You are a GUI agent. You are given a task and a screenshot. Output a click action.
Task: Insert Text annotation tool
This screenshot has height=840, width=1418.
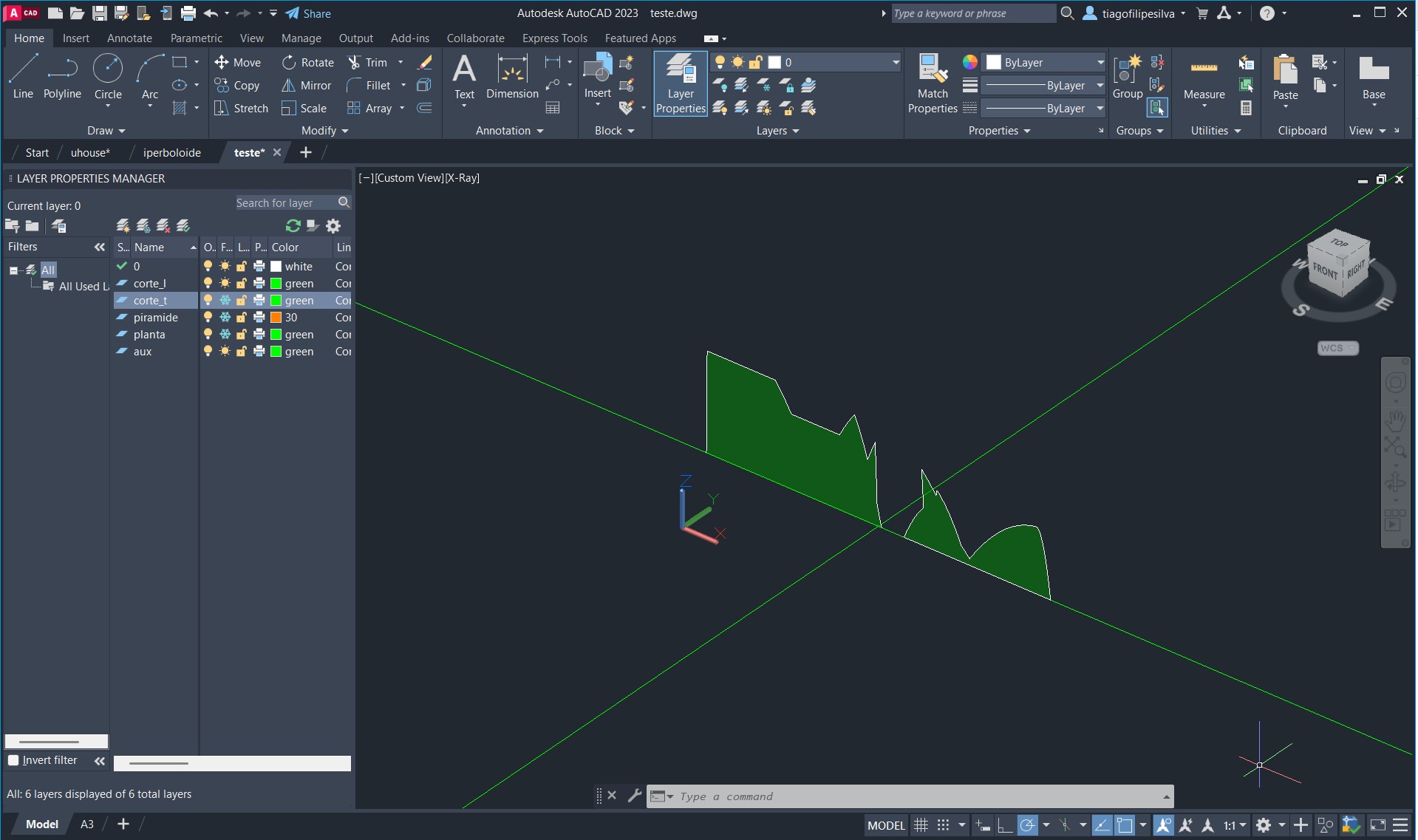464,77
